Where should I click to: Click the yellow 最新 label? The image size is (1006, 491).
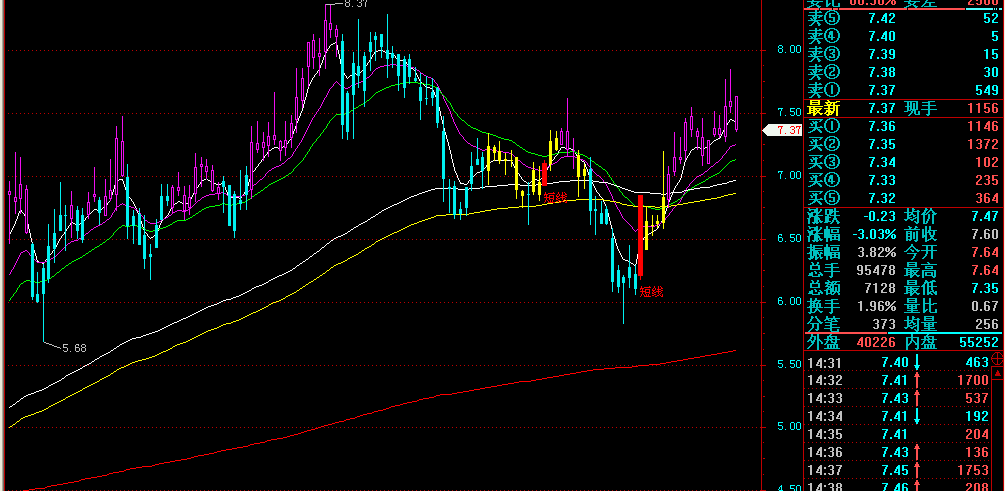coord(824,108)
